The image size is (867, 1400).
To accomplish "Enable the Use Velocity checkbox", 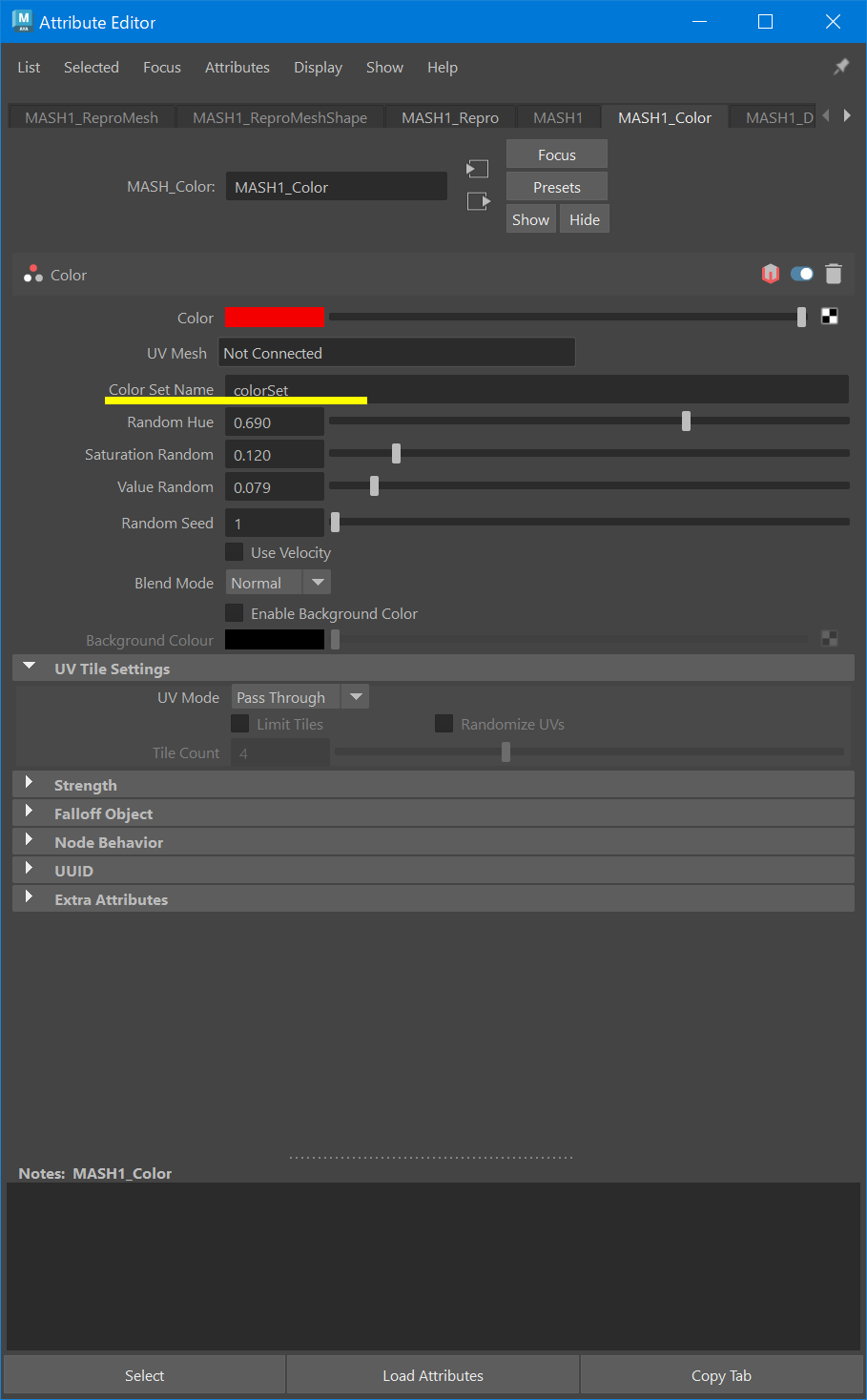I will (234, 551).
